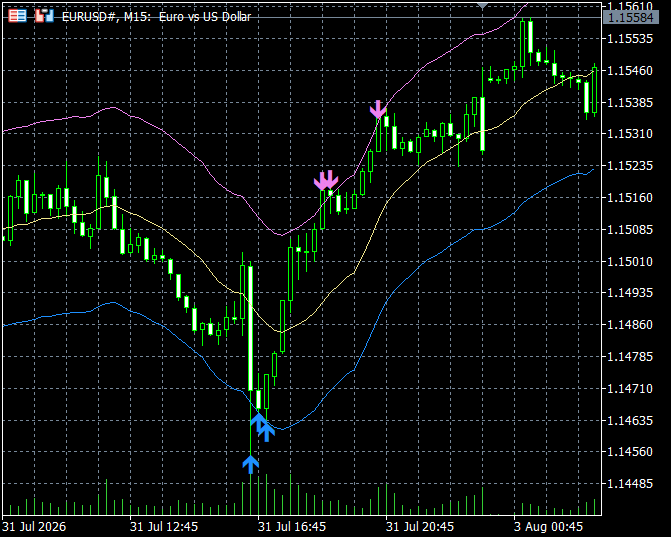Click the 1.14935 price axis label
The height and width of the screenshot is (537, 671).
(630, 293)
